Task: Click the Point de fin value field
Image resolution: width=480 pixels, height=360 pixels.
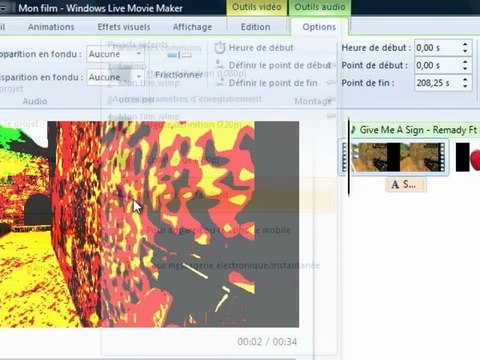Action: [437, 83]
